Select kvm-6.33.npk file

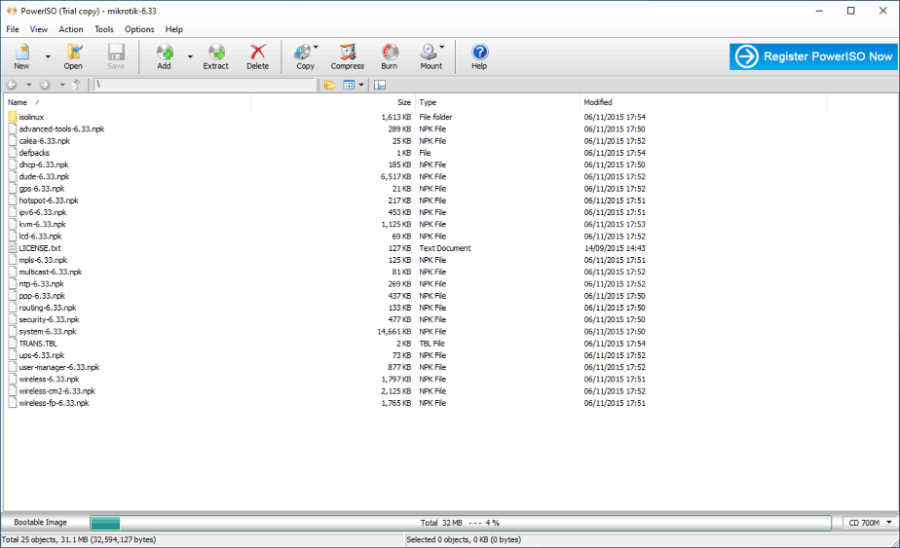[42, 224]
